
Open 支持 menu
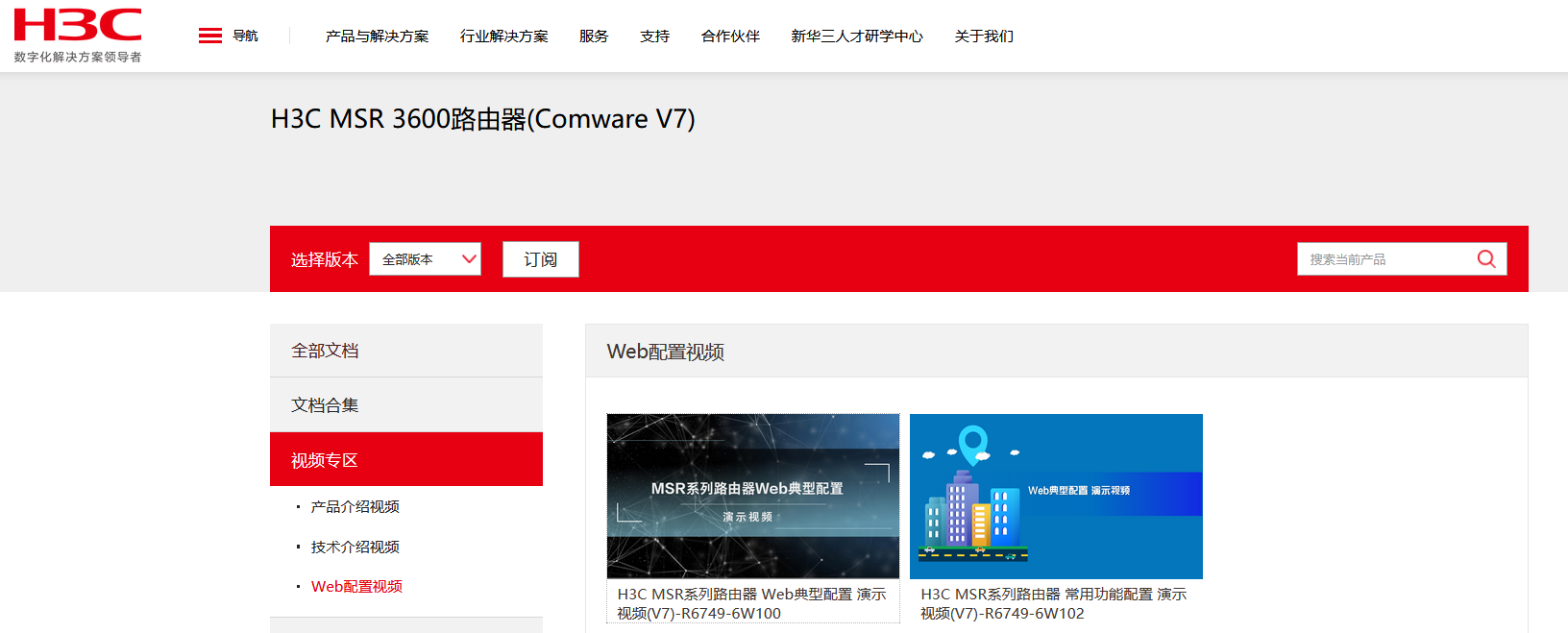pyautogui.click(x=655, y=37)
